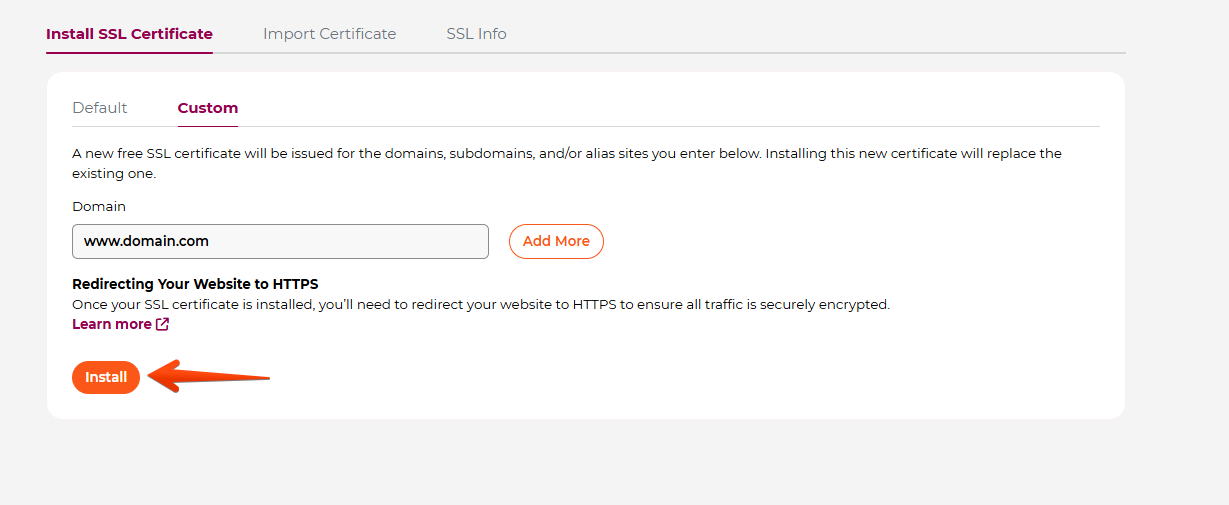Select the Custom sub-tab
1229x505 pixels.
tap(208, 108)
